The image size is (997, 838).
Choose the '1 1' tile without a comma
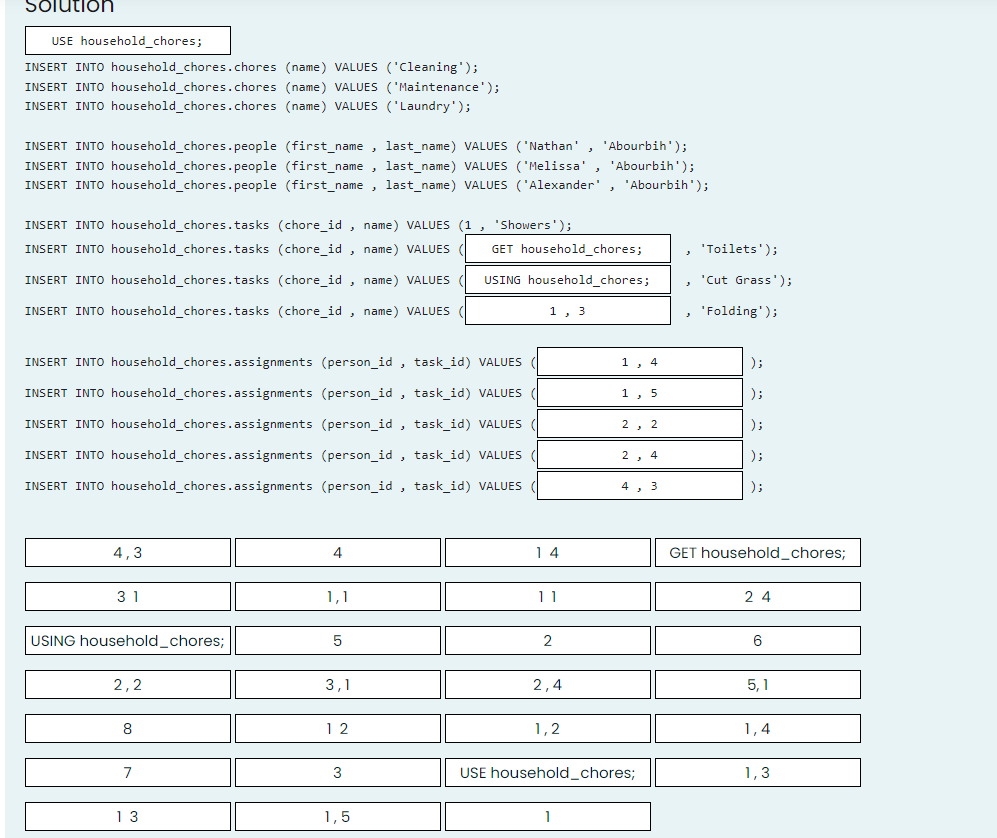pos(547,596)
